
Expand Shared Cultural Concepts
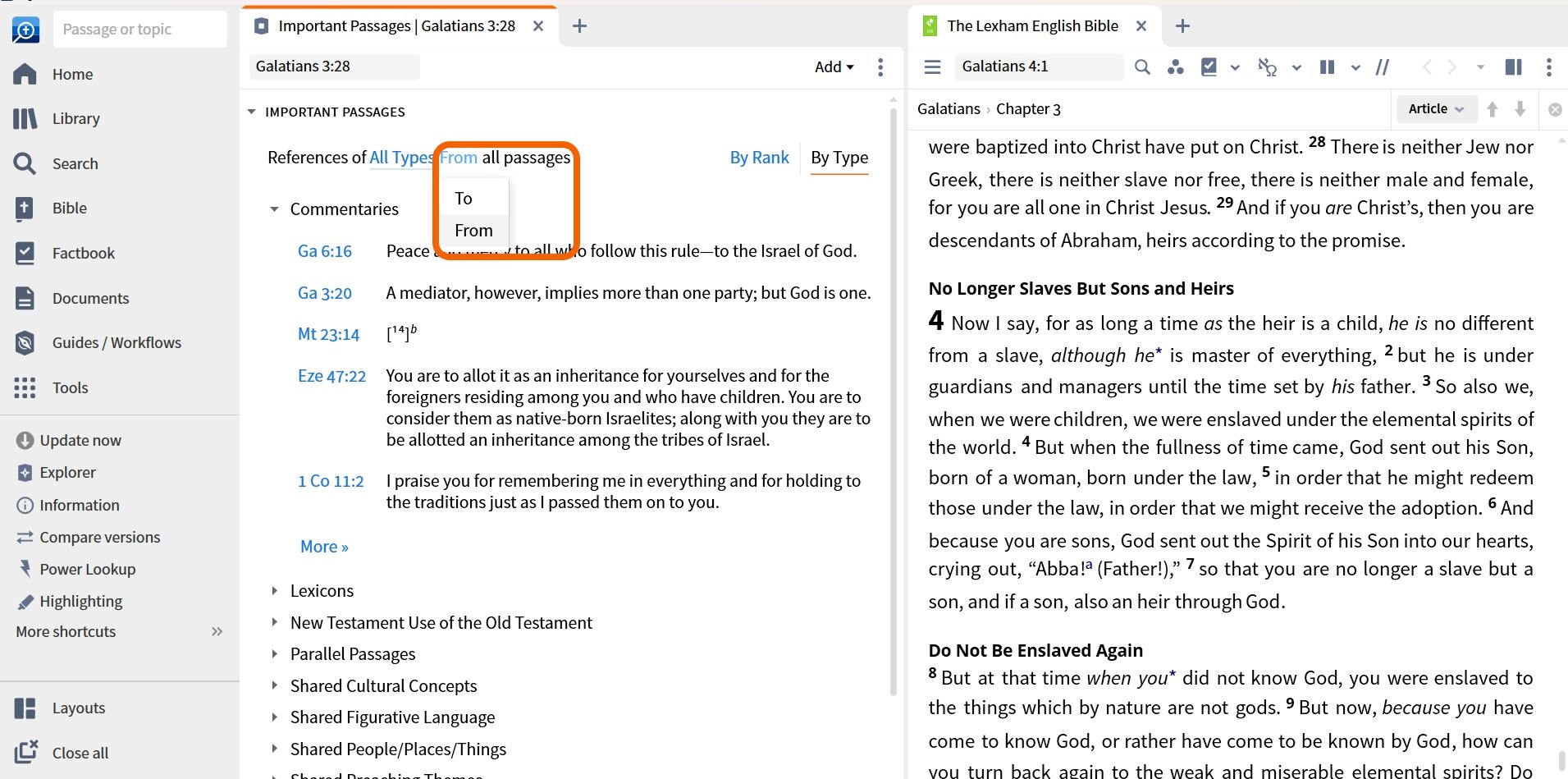click(275, 685)
